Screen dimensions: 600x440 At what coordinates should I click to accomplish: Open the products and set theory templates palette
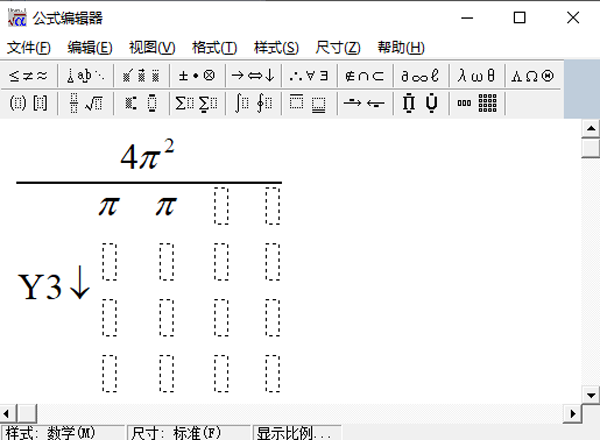tap(420, 103)
